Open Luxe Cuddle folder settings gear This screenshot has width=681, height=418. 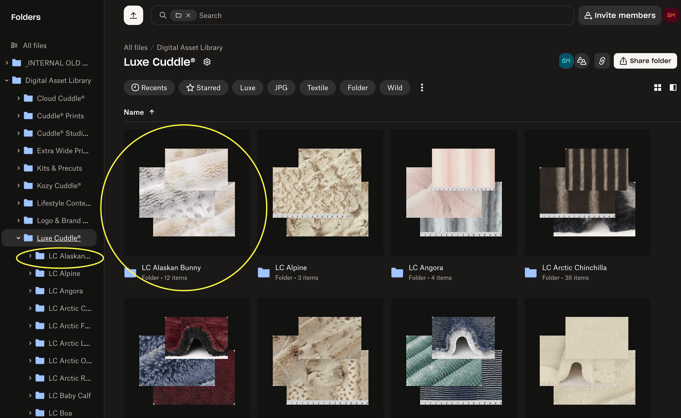(207, 62)
